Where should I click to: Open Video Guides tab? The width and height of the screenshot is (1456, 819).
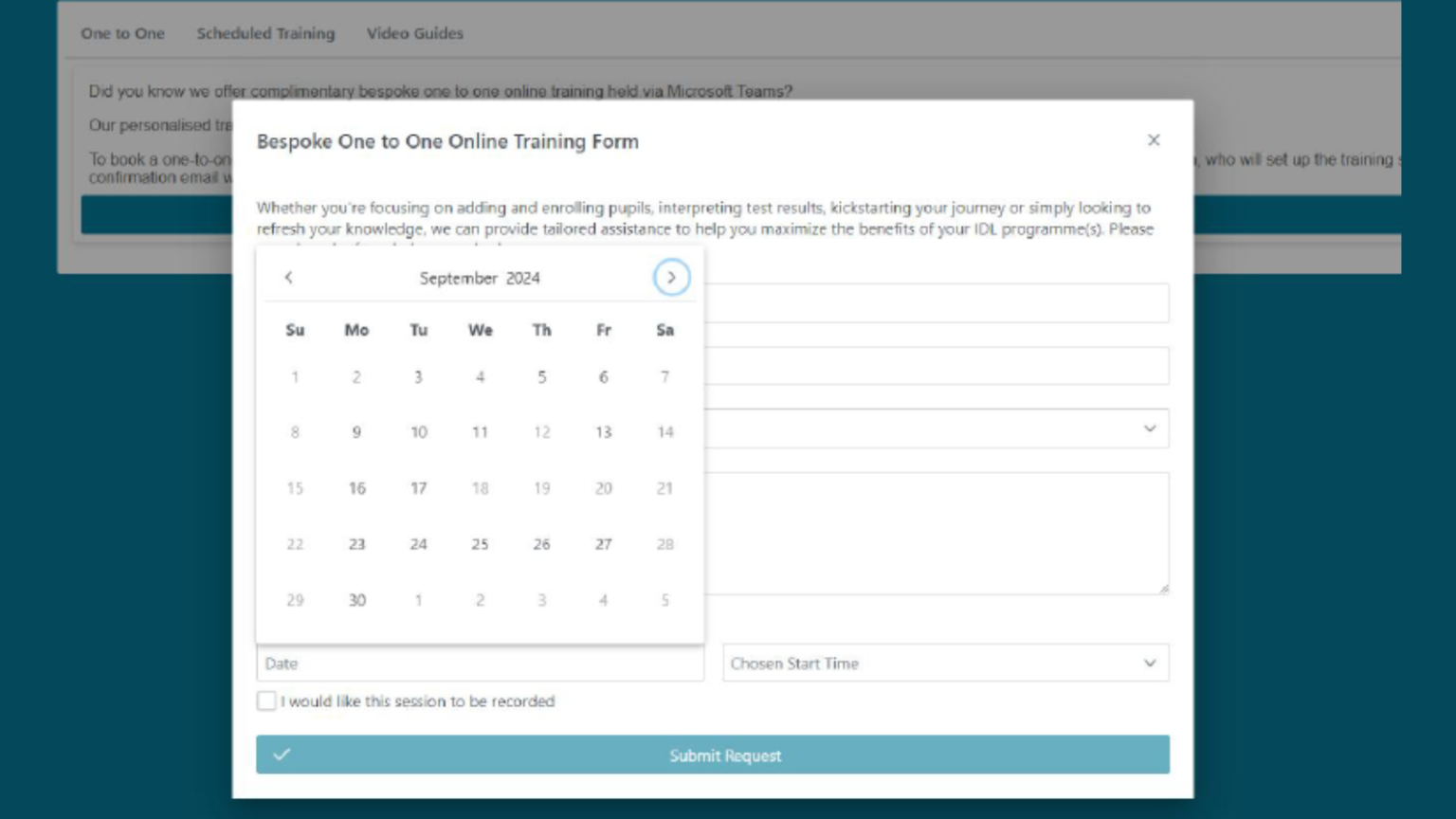tap(415, 33)
